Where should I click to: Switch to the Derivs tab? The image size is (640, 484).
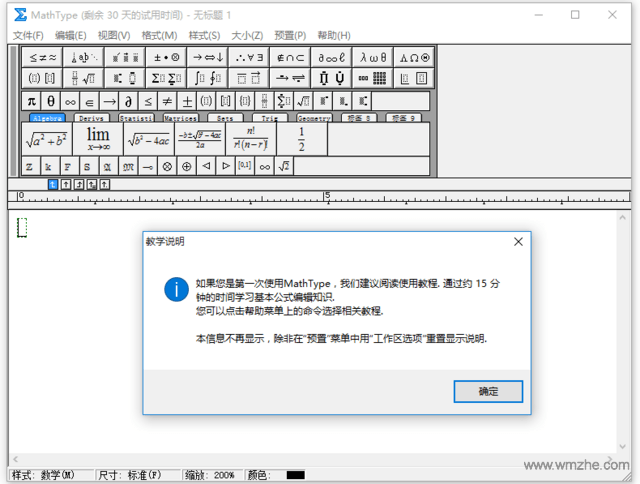pyautogui.click(x=91, y=118)
